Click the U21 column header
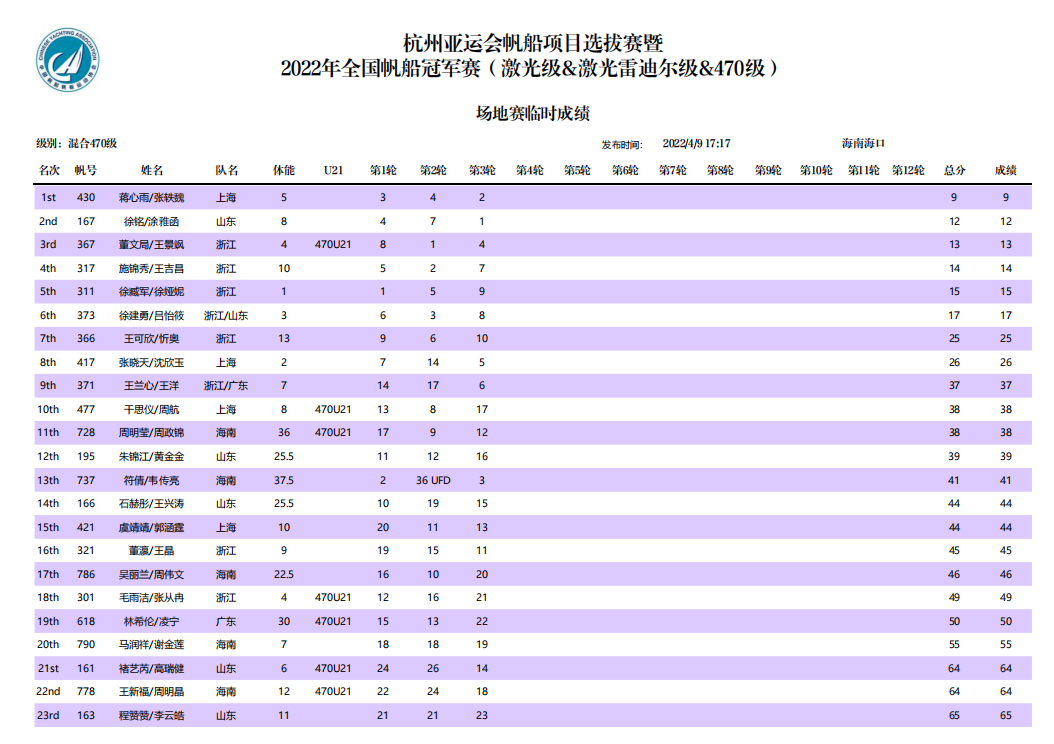1054x744 pixels. click(333, 171)
